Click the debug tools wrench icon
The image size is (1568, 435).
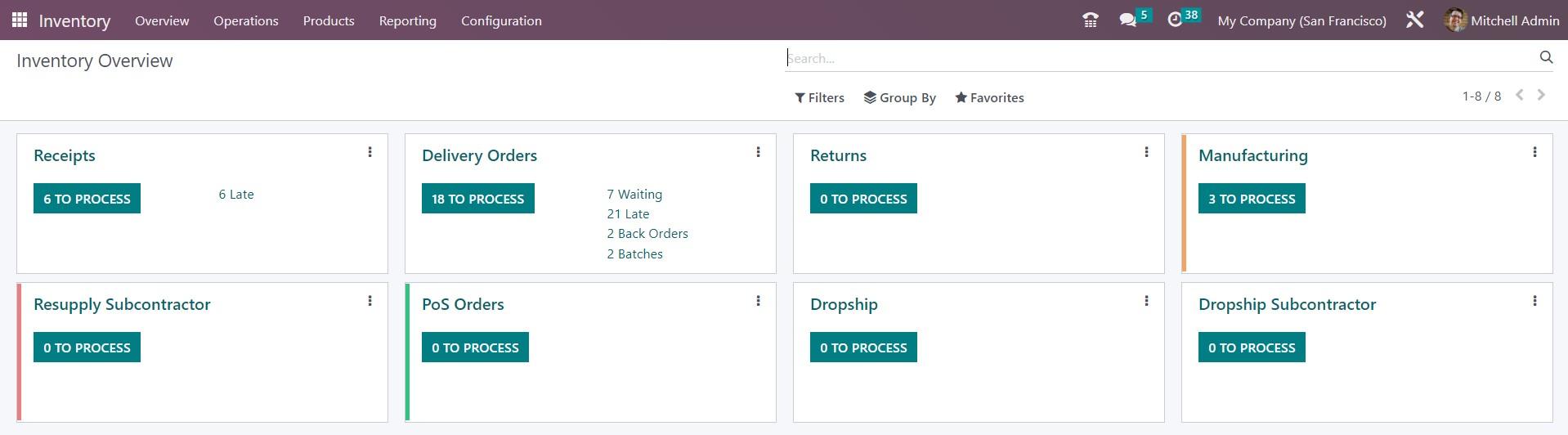(x=1414, y=20)
